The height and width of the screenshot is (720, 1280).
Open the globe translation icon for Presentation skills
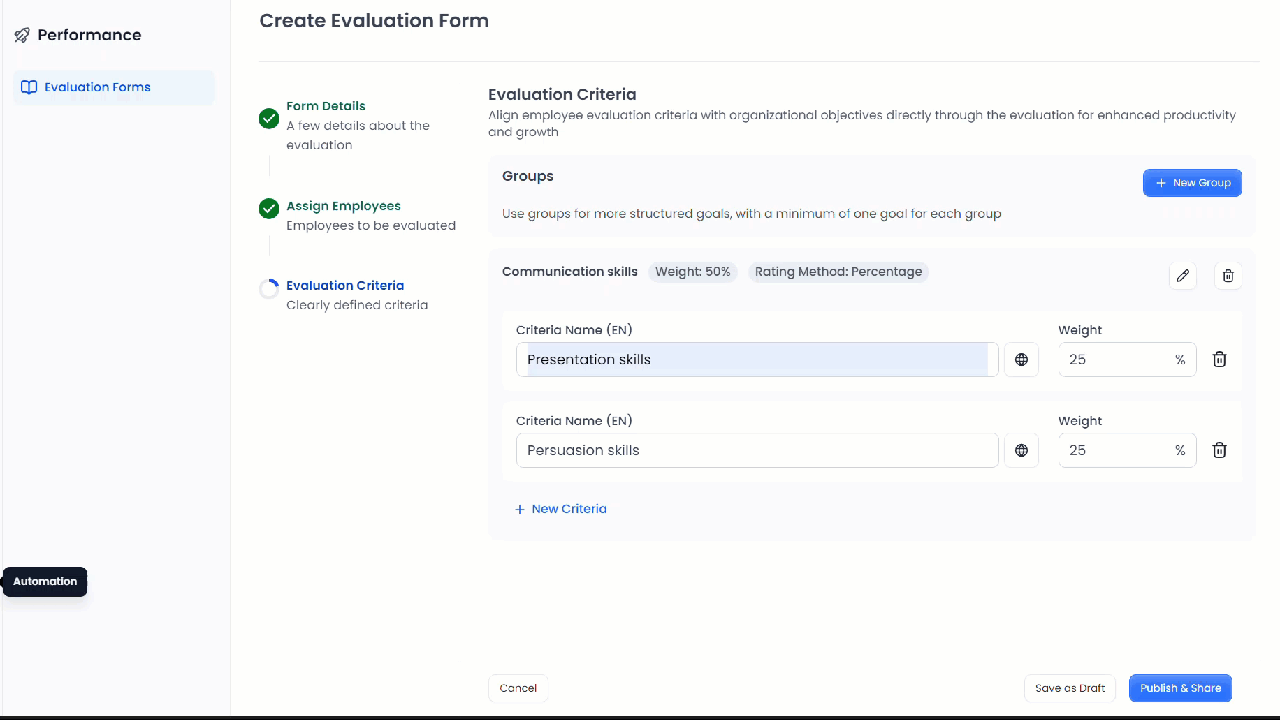tap(1021, 359)
